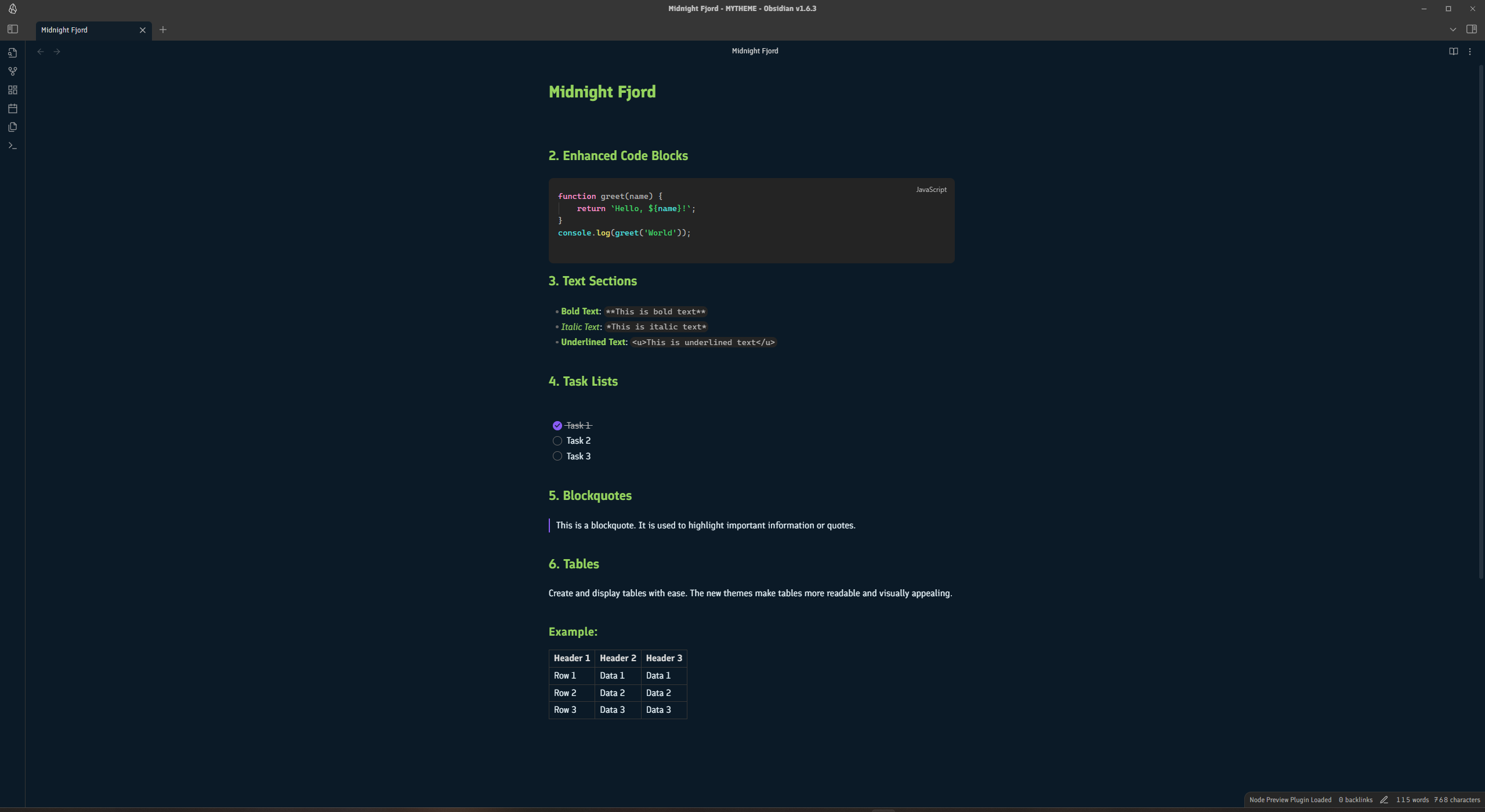Check the Task 2 checkbox

click(x=557, y=441)
